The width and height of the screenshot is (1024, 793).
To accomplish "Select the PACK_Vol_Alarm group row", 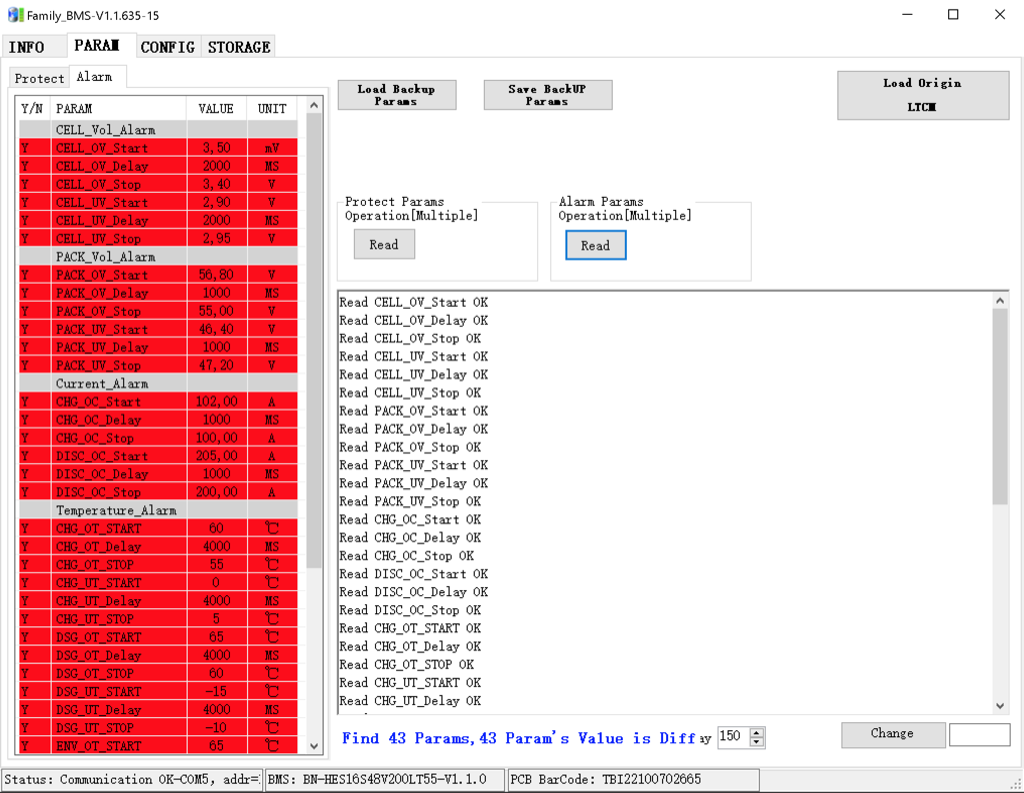I will (x=158, y=257).
